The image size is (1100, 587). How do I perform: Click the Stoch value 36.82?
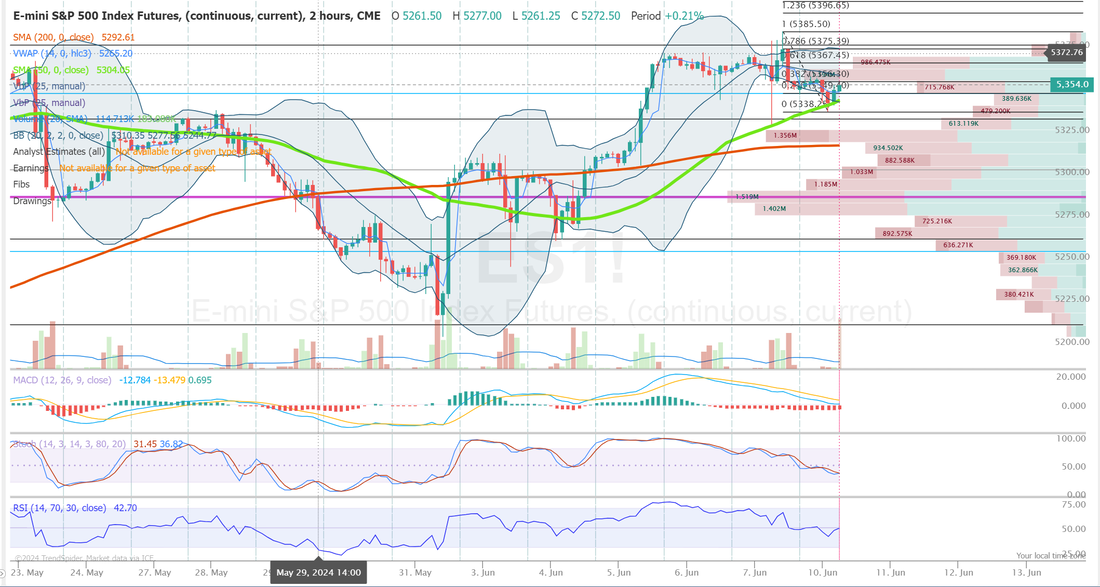(172, 444)
